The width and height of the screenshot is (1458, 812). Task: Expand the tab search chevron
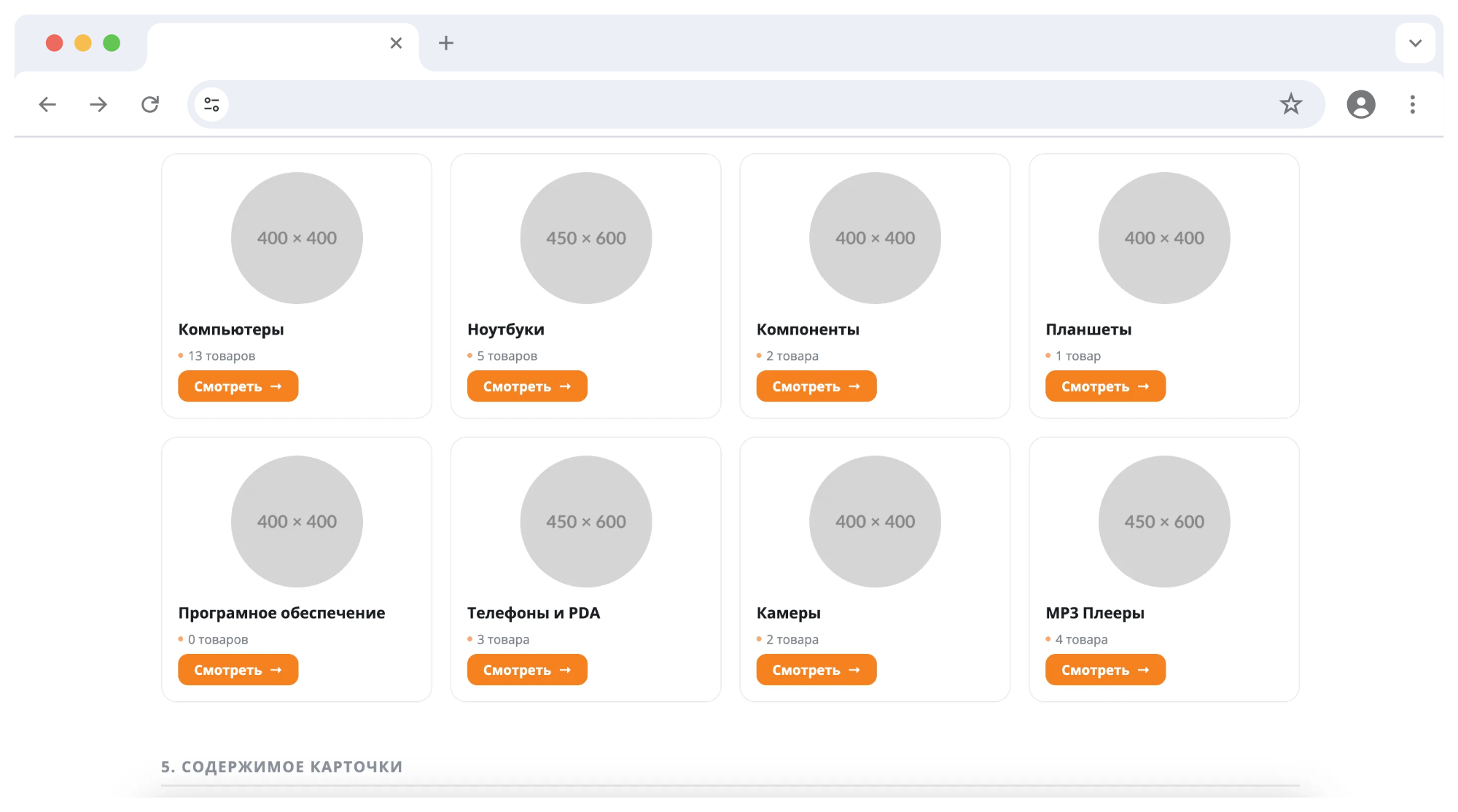1415,43
